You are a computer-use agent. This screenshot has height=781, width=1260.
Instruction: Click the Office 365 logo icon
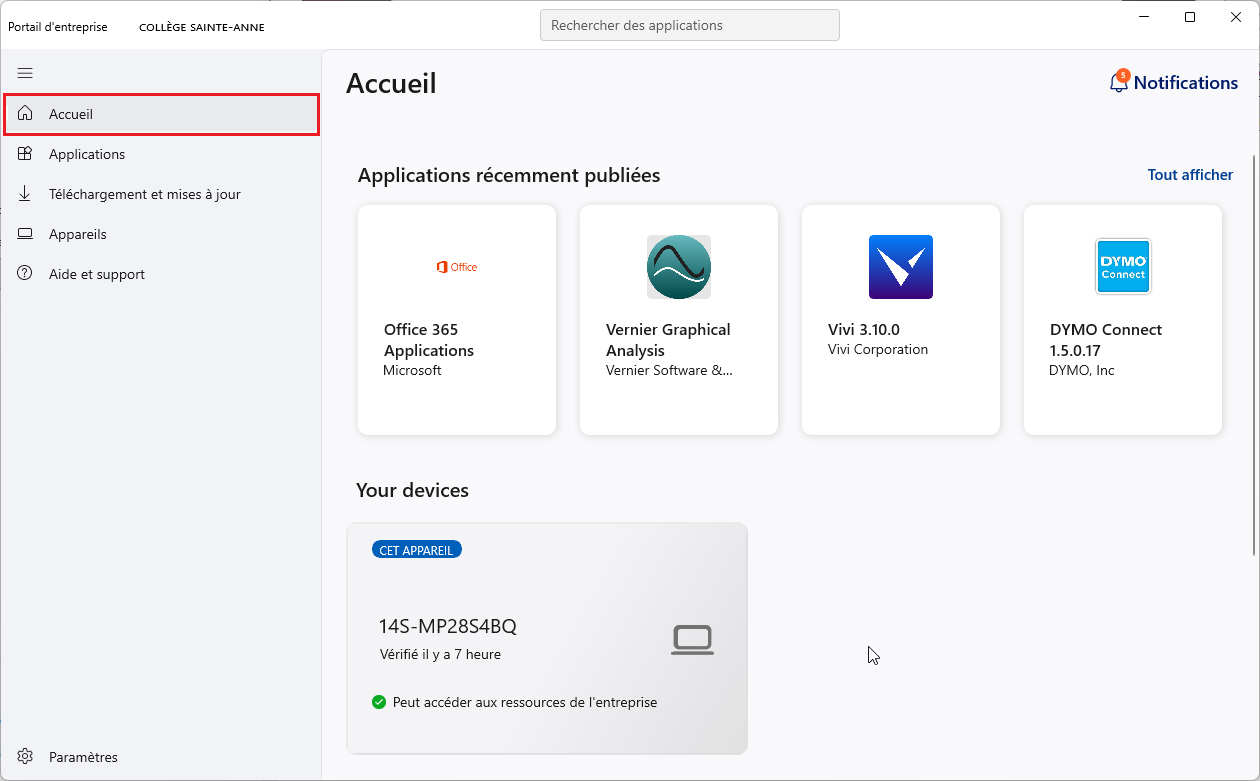[x=457, y=267]
